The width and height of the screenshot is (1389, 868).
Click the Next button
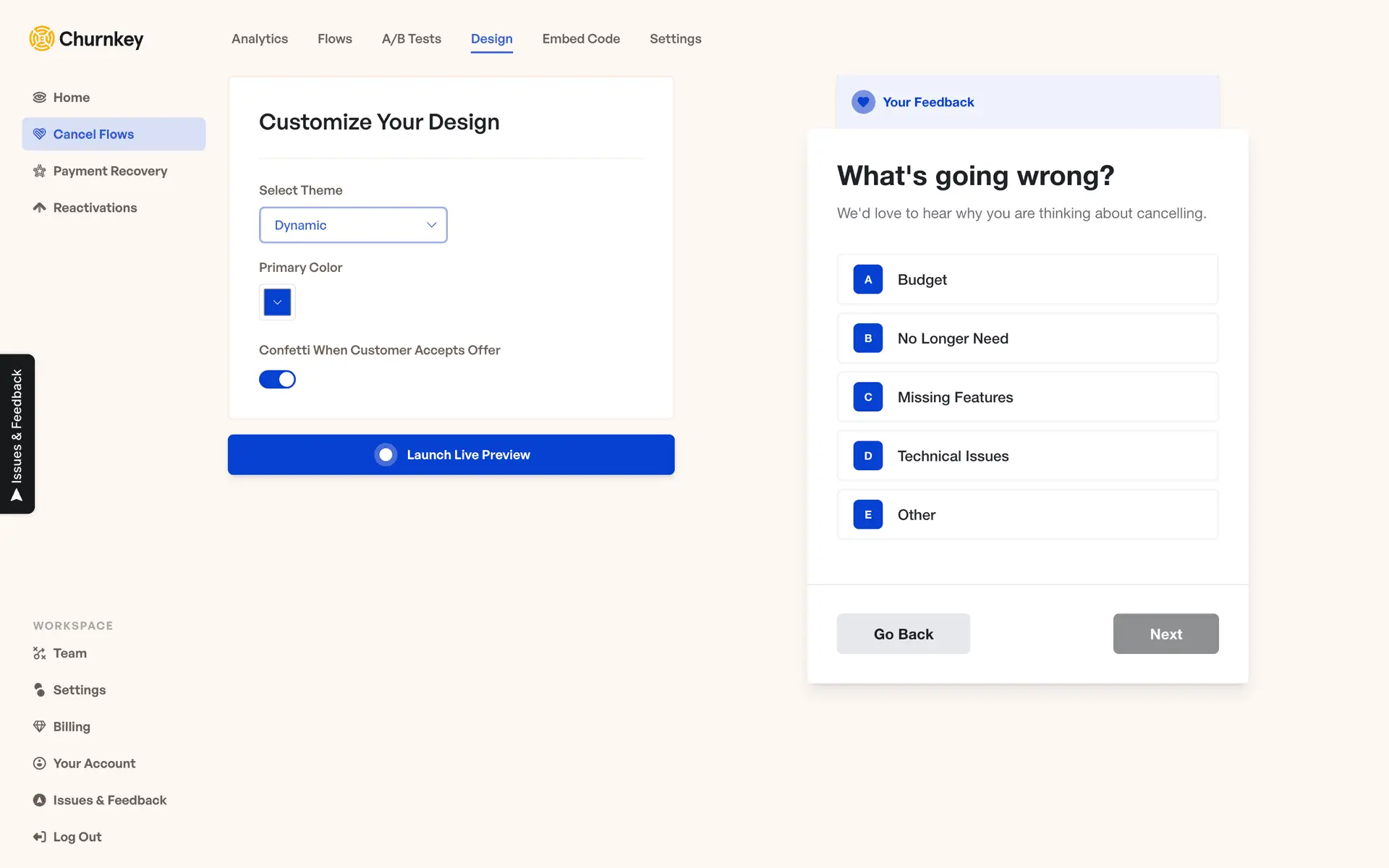tap(1165, 634)
